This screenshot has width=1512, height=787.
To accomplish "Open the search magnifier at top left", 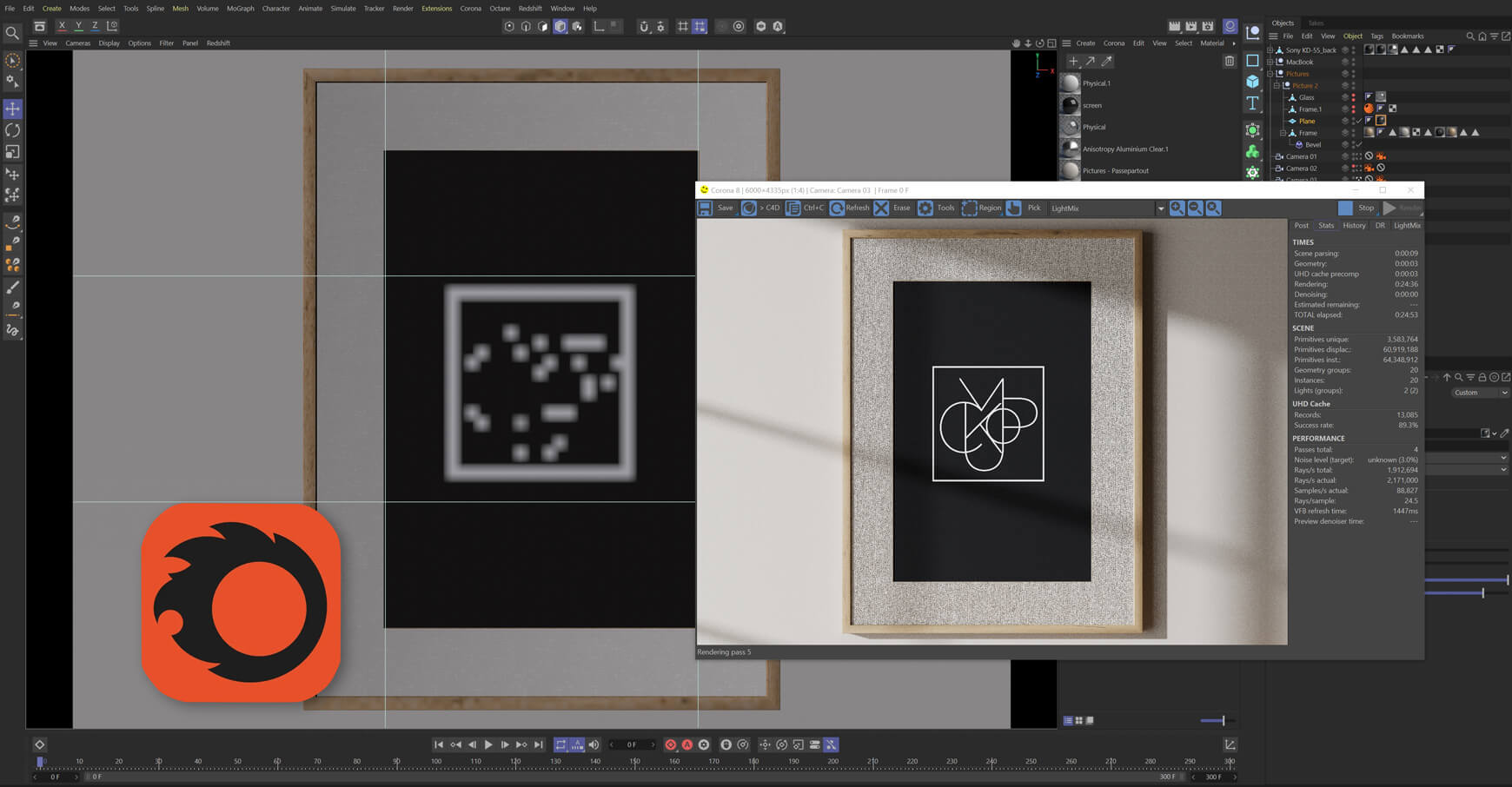I will point(12,33).
